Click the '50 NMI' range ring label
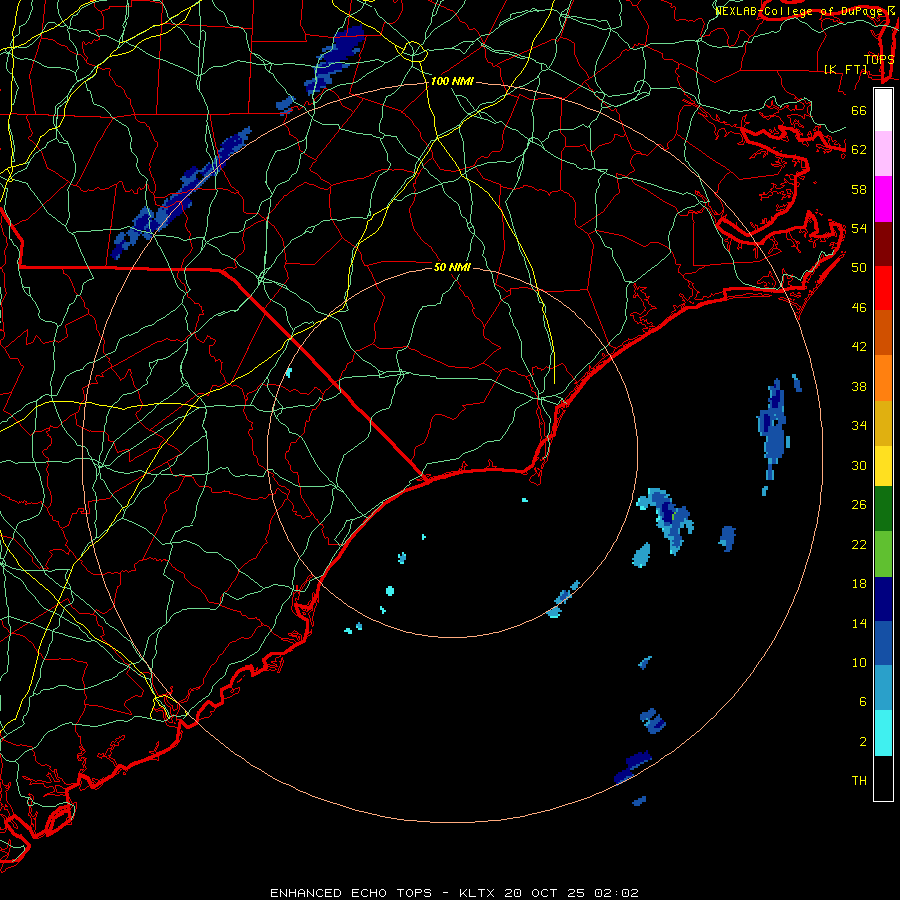Viewport: 900px width, 900px height. [452, 267]
